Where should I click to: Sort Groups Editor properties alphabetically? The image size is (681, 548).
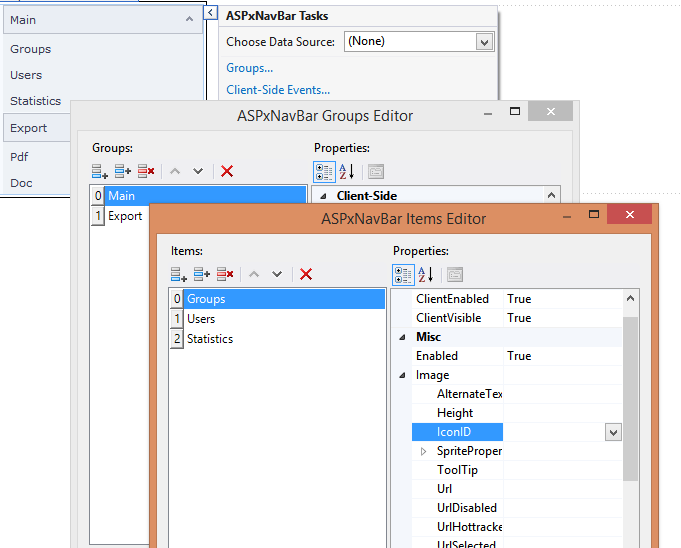click(347, 172)
